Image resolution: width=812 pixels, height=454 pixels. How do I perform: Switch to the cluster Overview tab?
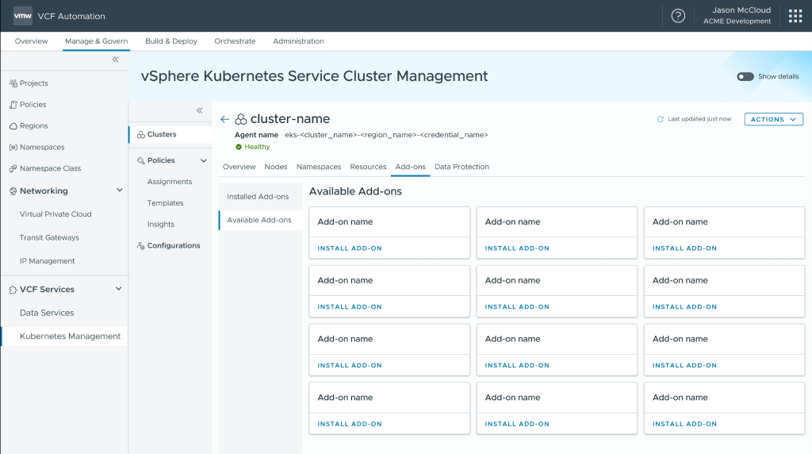pyautogui.click(x=239, y=167)
